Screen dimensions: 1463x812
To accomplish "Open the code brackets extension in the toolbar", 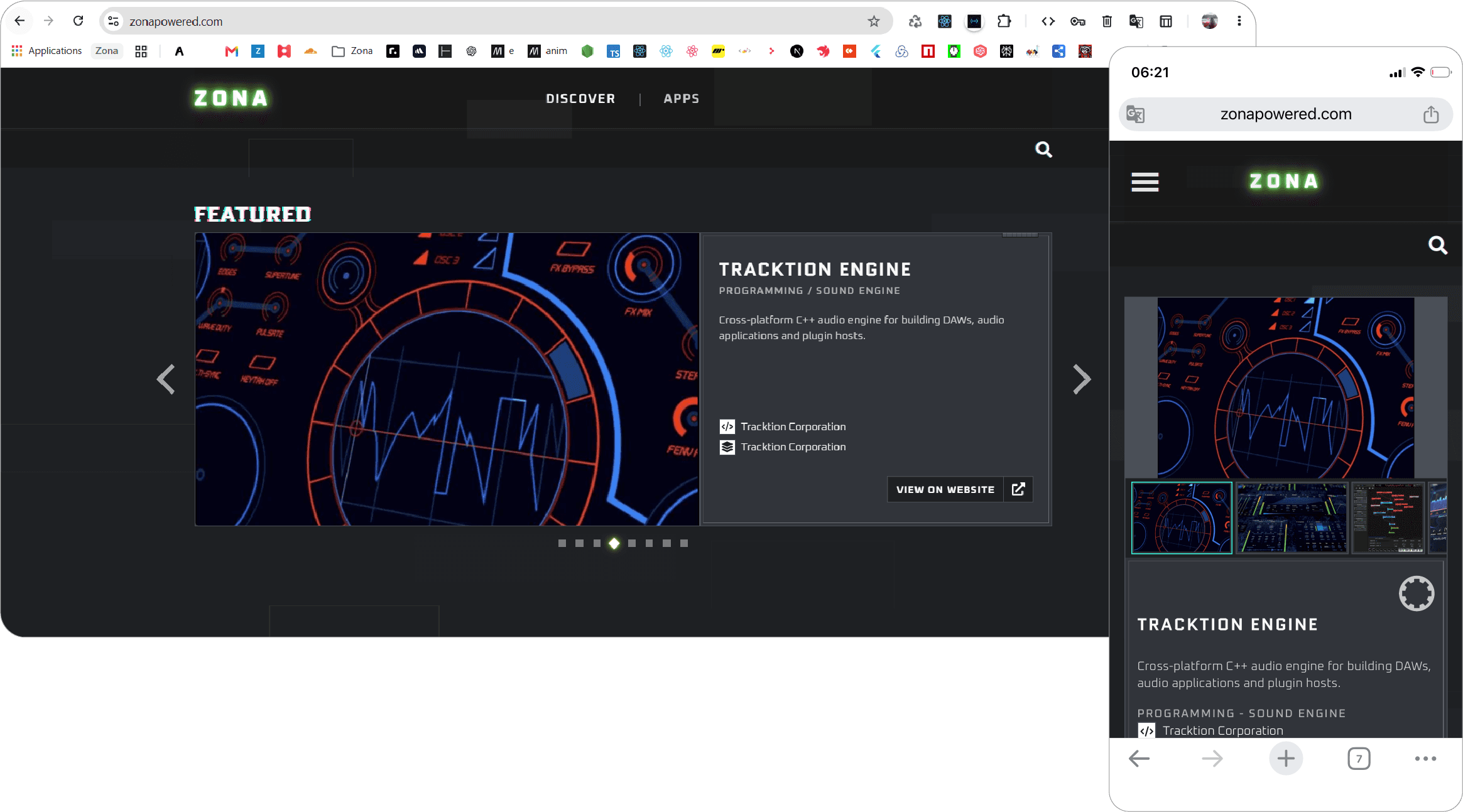I will 1048,21.
